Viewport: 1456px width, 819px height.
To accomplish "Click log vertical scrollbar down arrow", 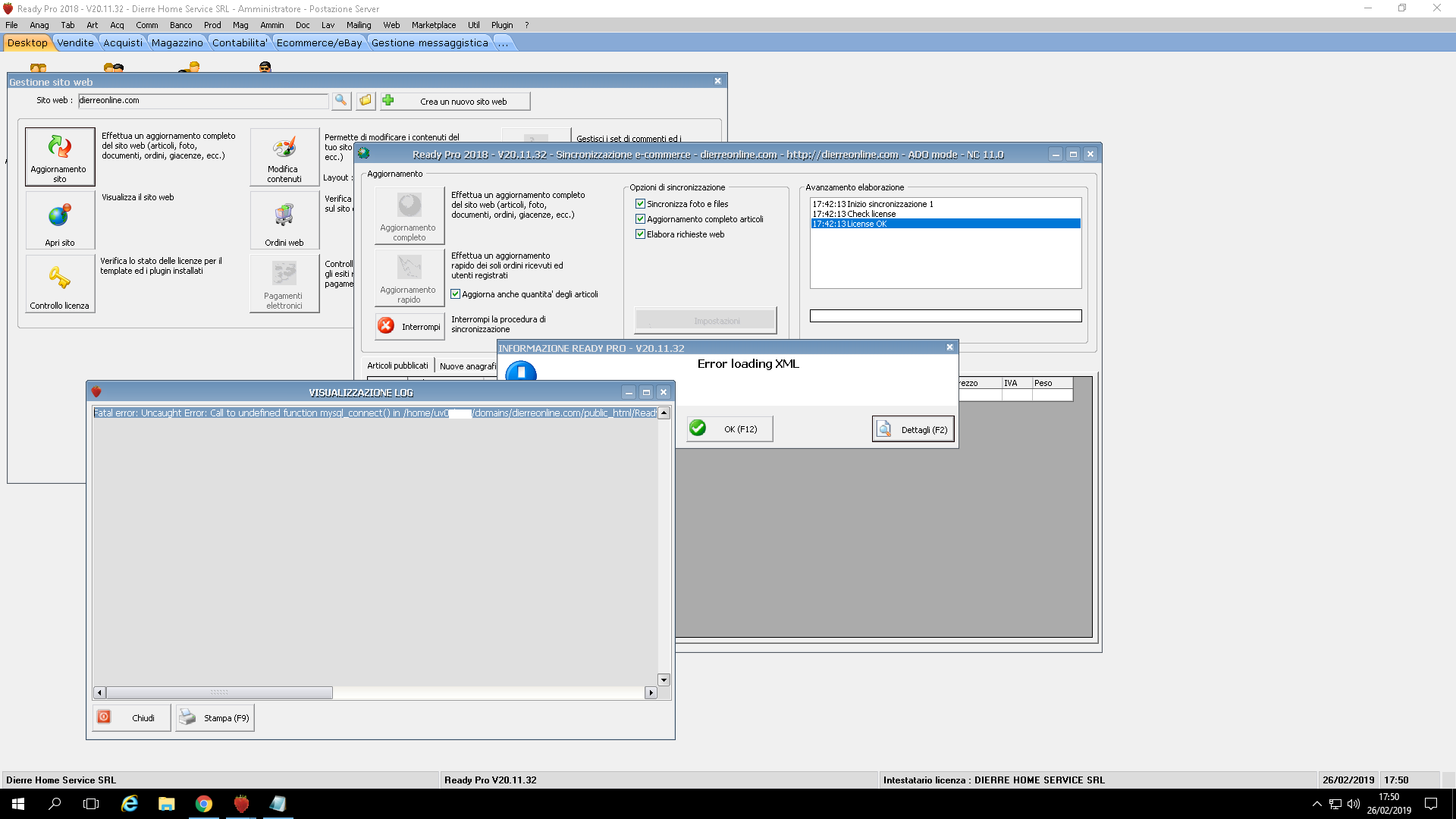I will point(664,680).
